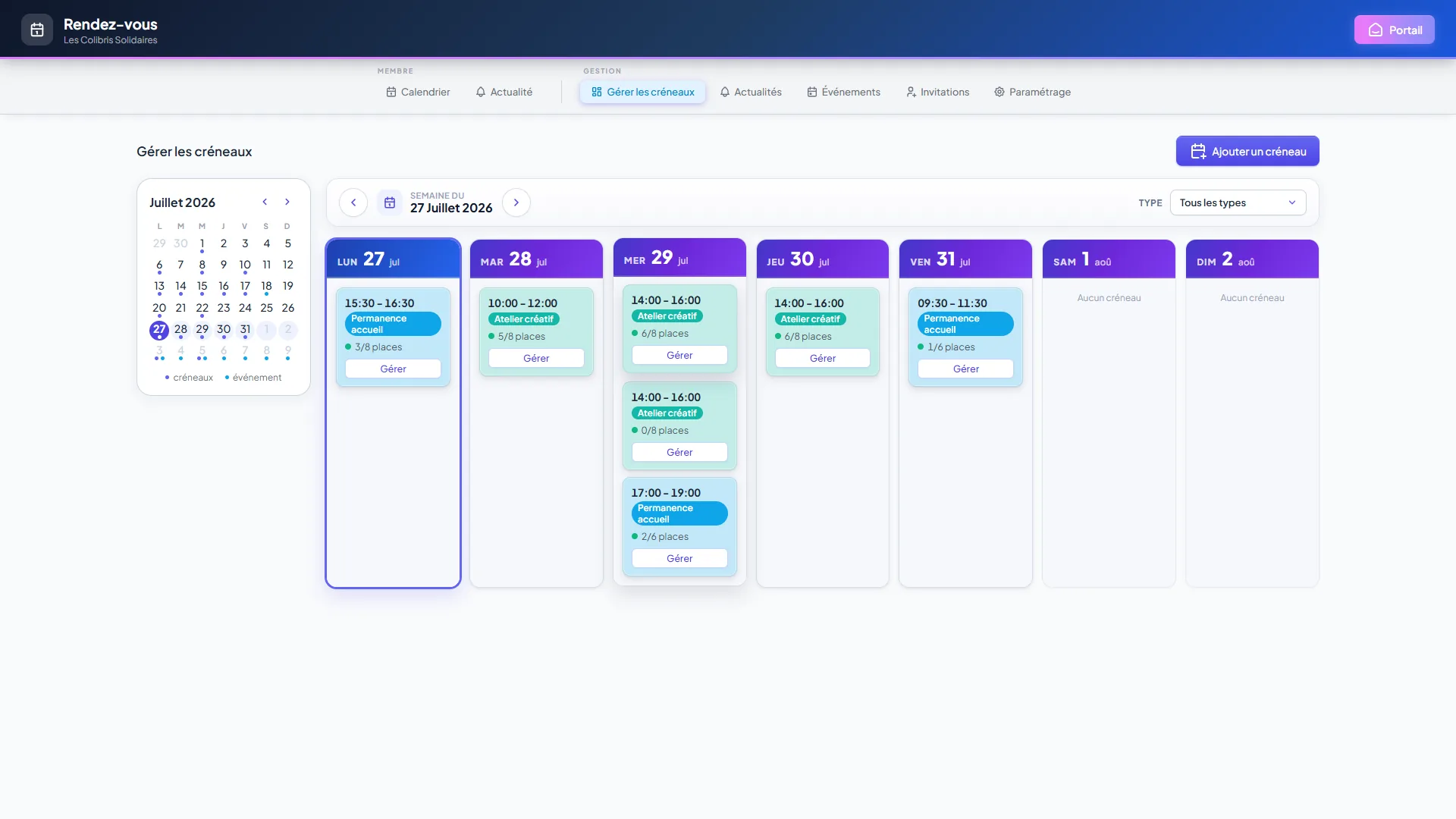Click Gérer on Thursday 14:00 slot
Viewport: 1456px width, 819px height.
[823, 359]
